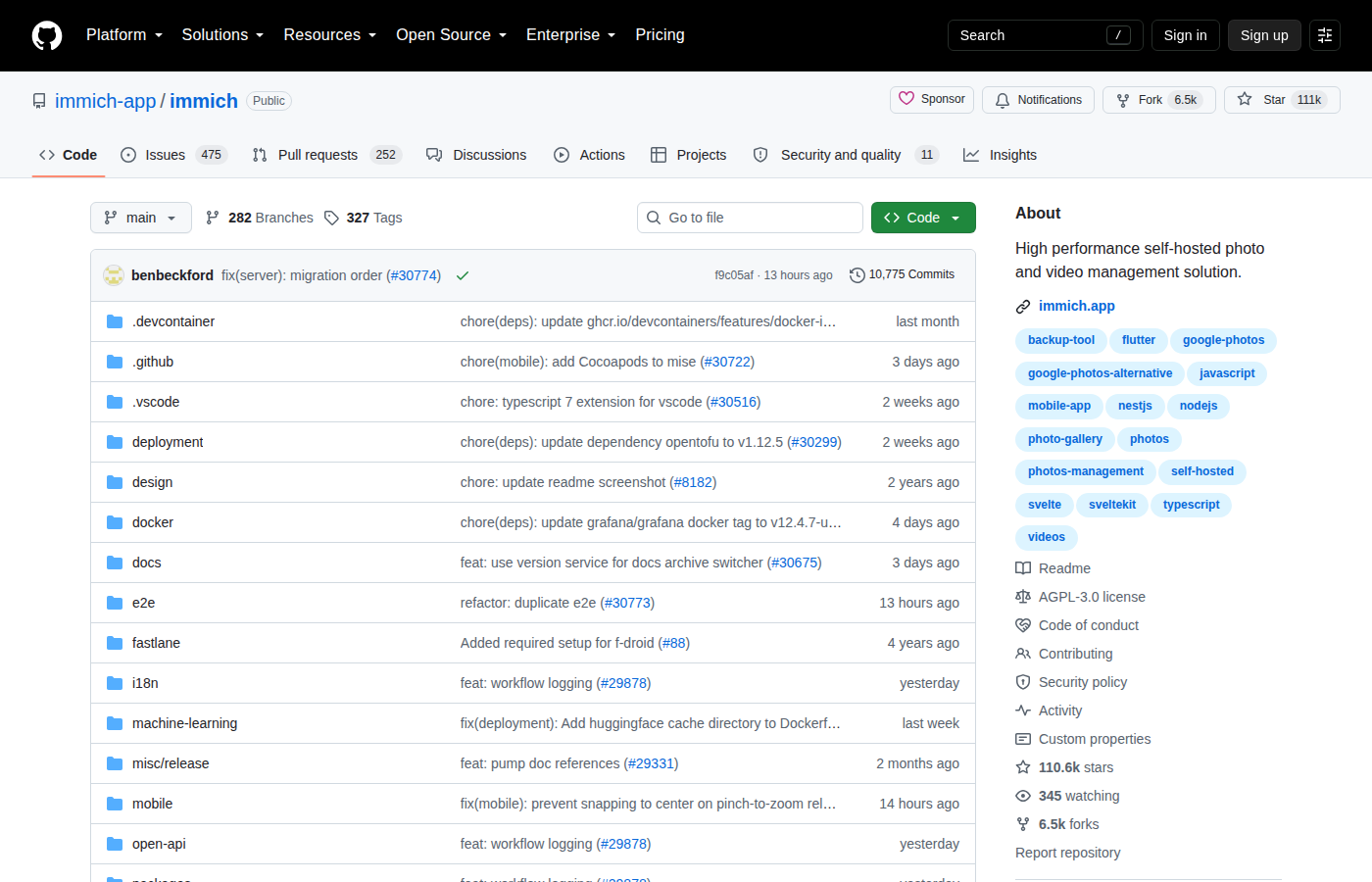Expand the Open Source menu
This screenshot has height=882, width=1372.
pyautogui.click(x=452, y=35)
